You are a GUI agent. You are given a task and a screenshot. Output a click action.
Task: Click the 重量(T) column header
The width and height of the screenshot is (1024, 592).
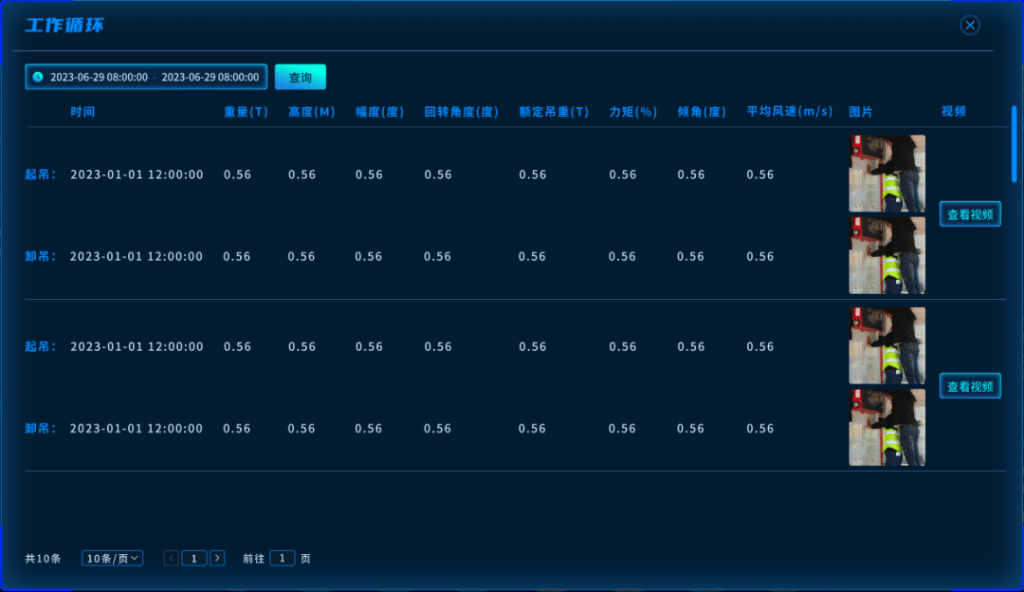(246, 112)
